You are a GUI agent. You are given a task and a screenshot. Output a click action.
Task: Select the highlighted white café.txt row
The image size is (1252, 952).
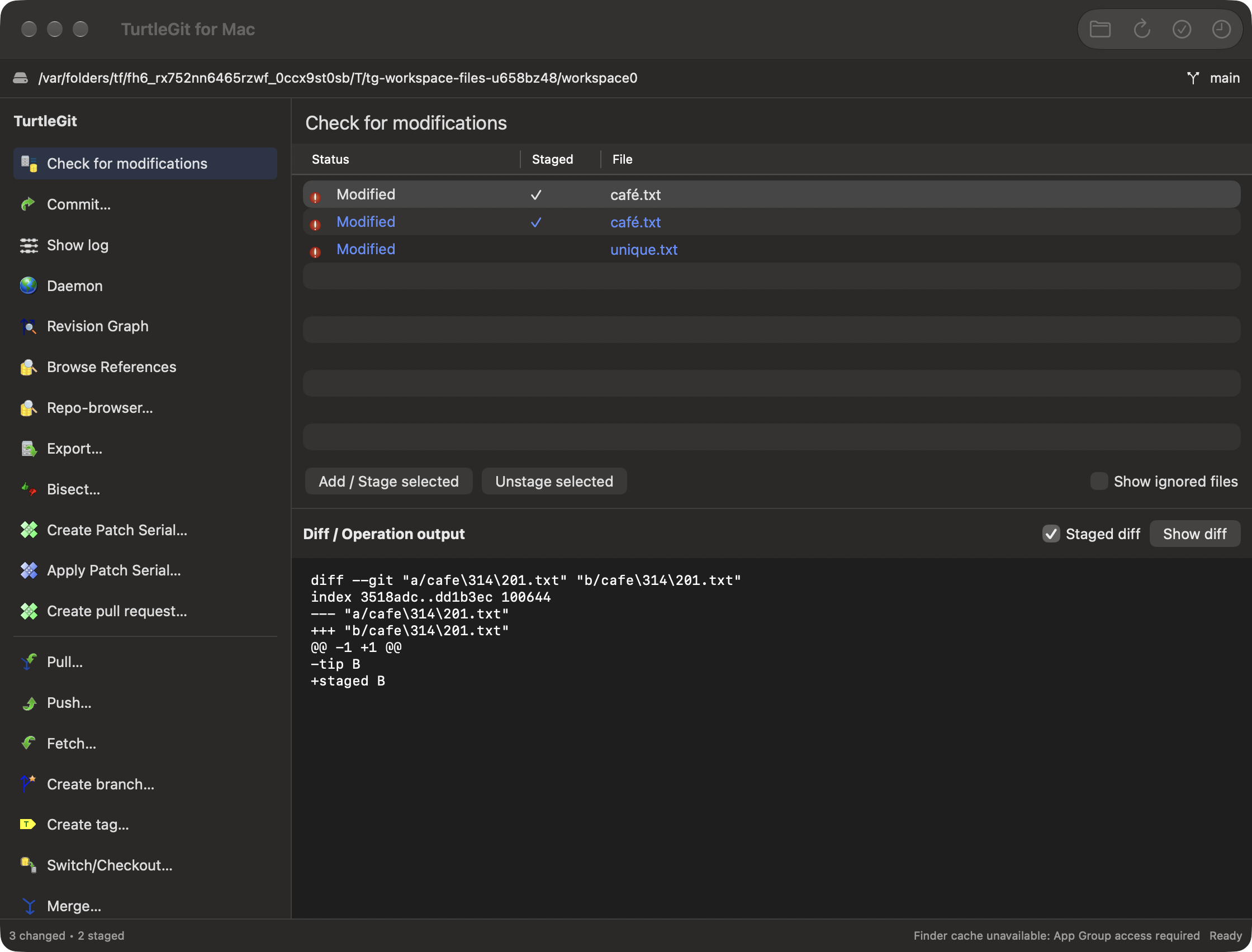(x=771, y=194)
